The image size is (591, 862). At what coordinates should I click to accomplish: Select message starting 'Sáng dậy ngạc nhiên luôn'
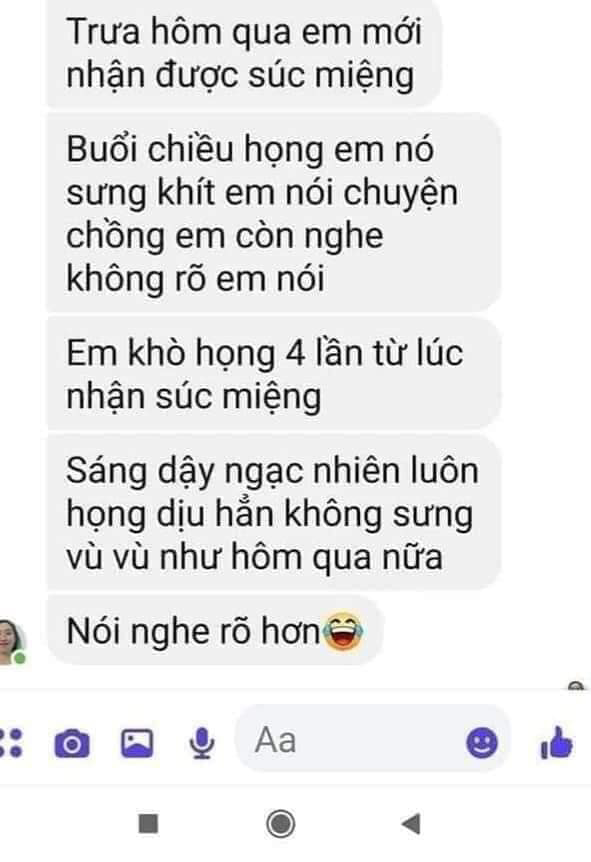tap(273, 513)
